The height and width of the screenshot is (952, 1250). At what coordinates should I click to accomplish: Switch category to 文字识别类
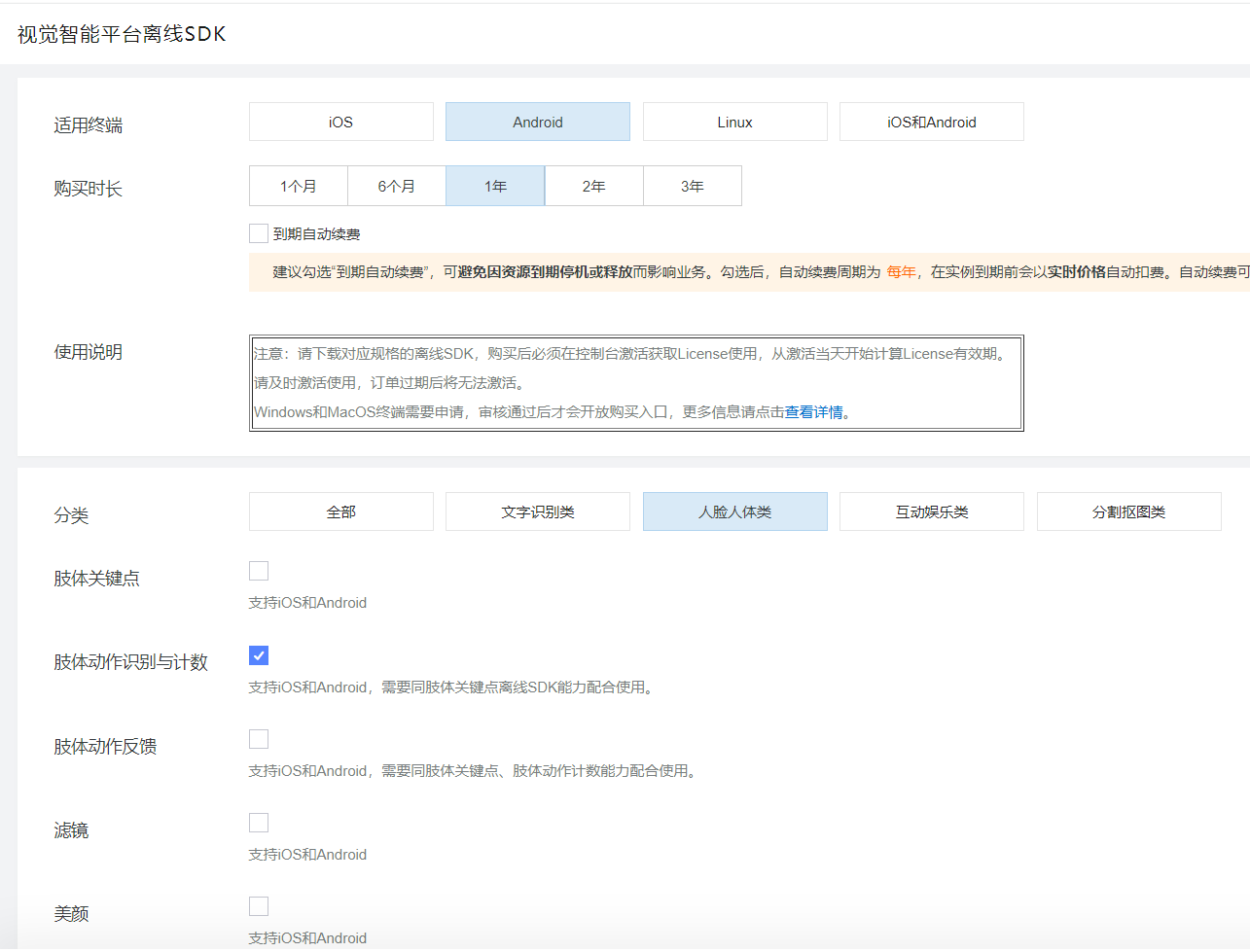tap(538, 511)
